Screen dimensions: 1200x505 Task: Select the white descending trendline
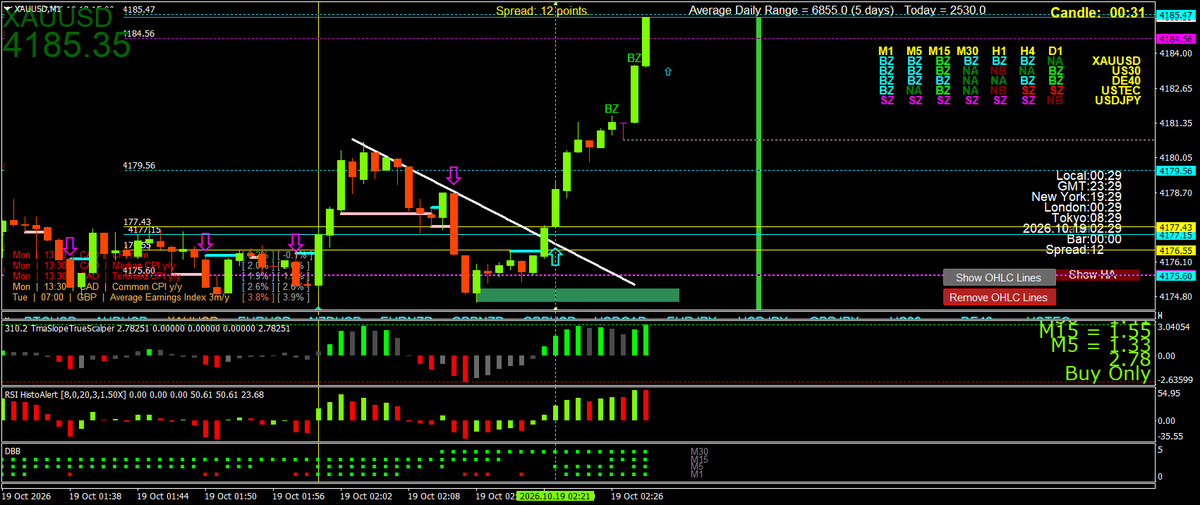click(493, 212)
